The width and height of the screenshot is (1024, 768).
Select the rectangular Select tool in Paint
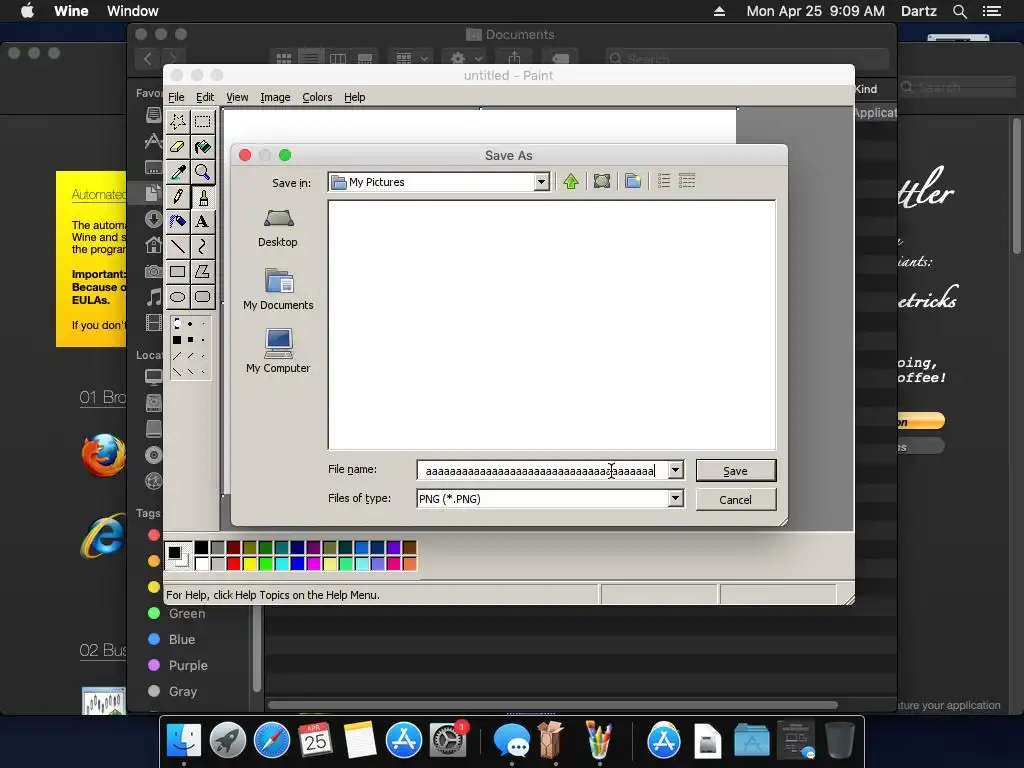pyautogui.click(x=202, y=121)
